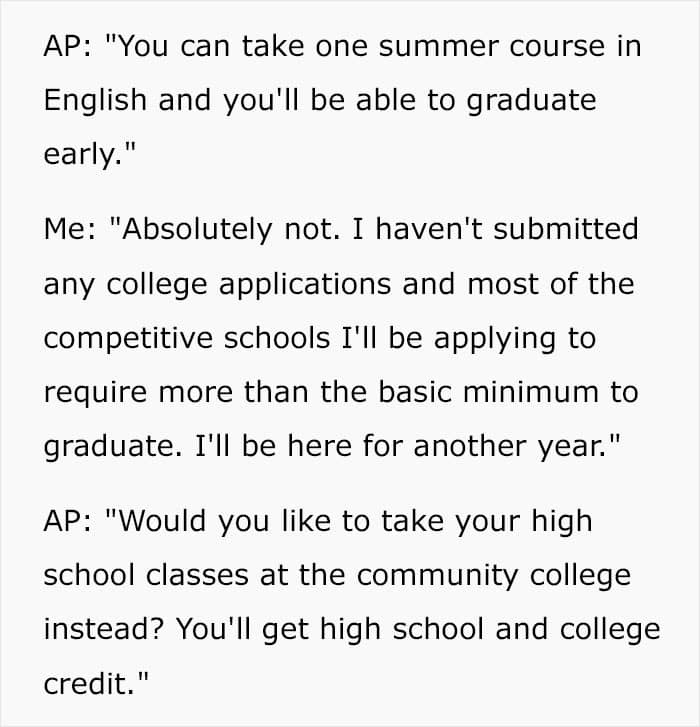Image resolution: width=700 pixels, height=727 pixels.
Task: Click the word "community"
Action: point(437,576)
